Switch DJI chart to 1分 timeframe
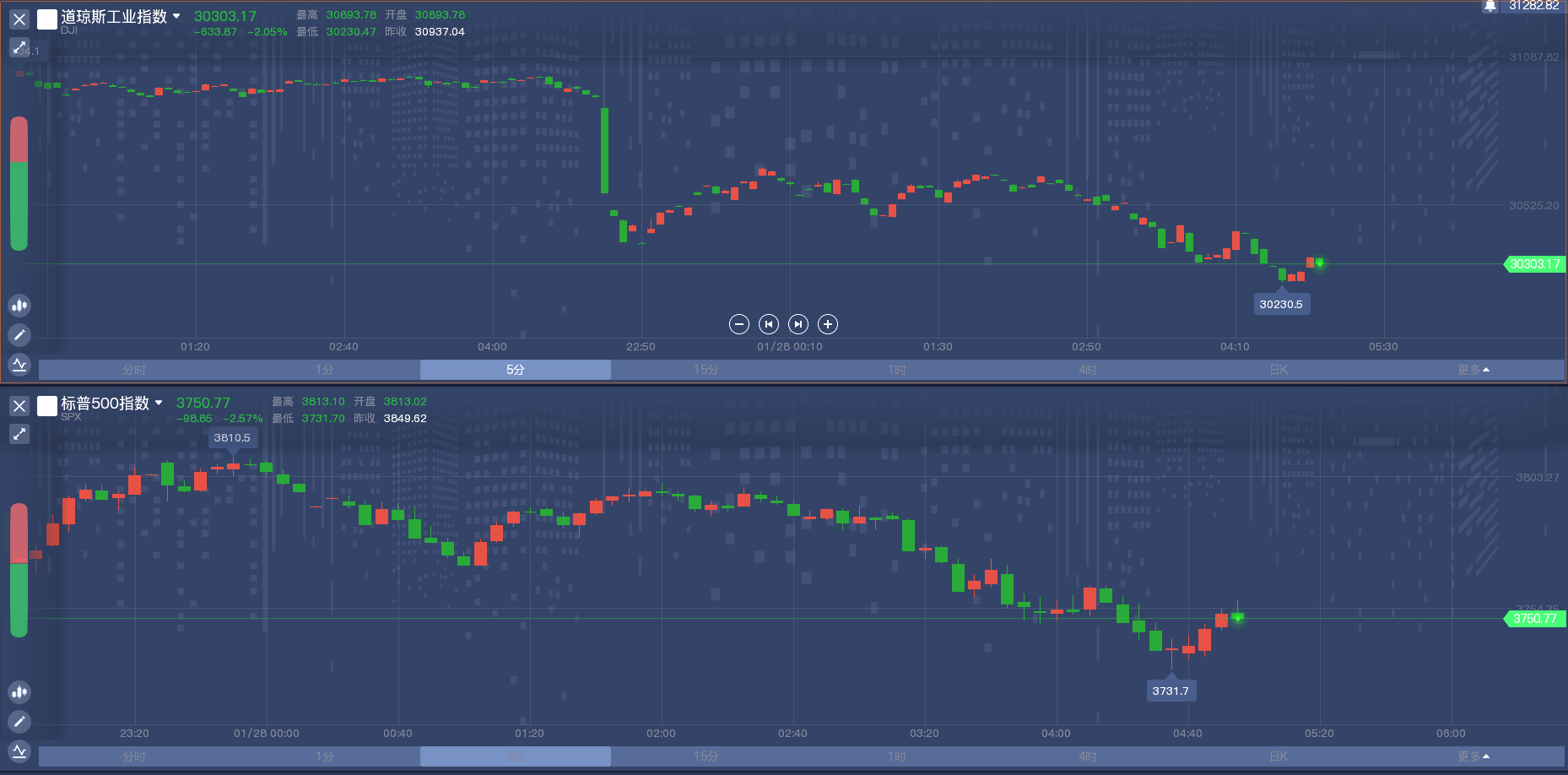Viewport: 1568px width, 775px height. click(325, 370)
